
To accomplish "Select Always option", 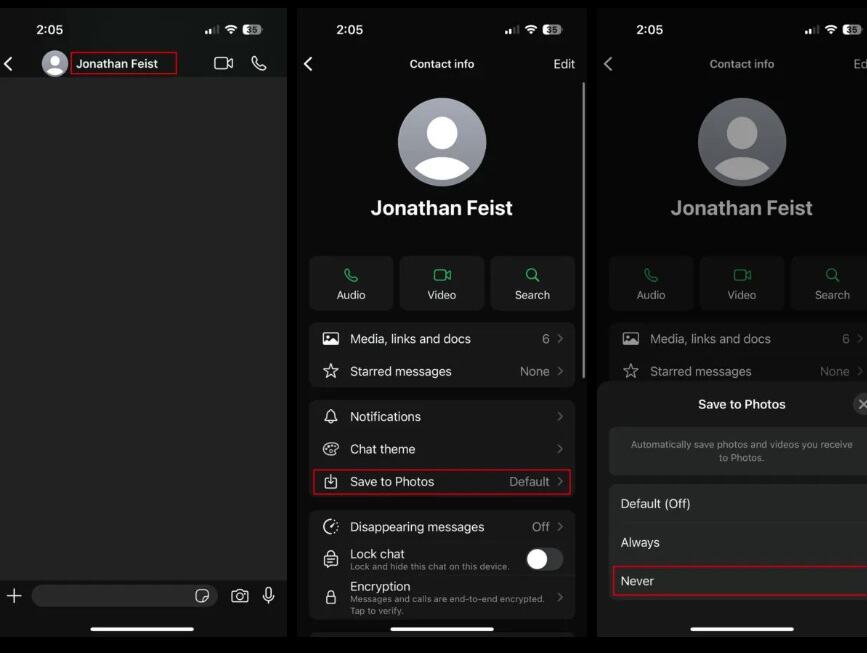I will pyautogui.click(x=738, y=542).
